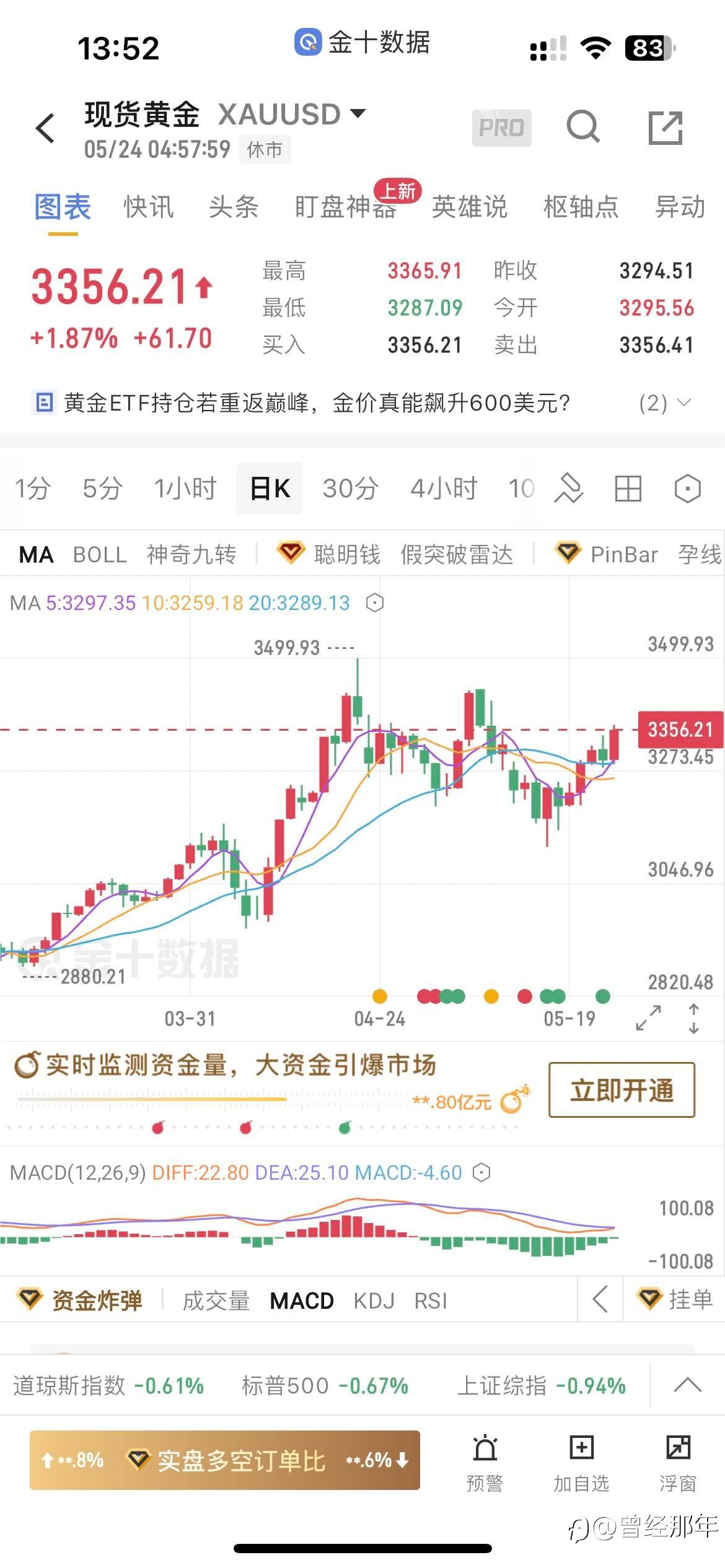The width and height of the screenshot is (725, 1568).
Task: Expand chart to fullscreen icon
Action: click(x=649, y=1017)
